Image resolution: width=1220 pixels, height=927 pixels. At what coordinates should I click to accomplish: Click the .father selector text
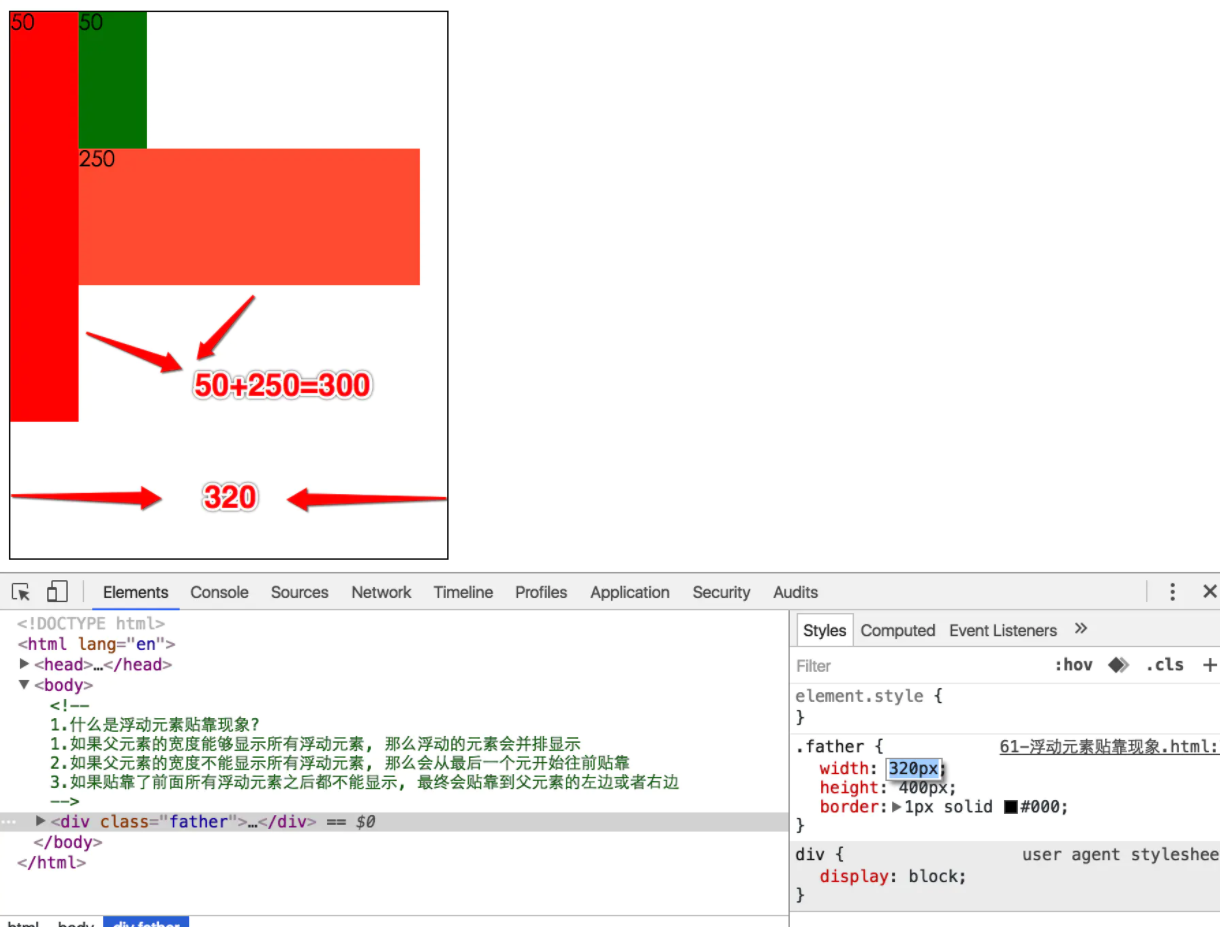coord(830,747)
